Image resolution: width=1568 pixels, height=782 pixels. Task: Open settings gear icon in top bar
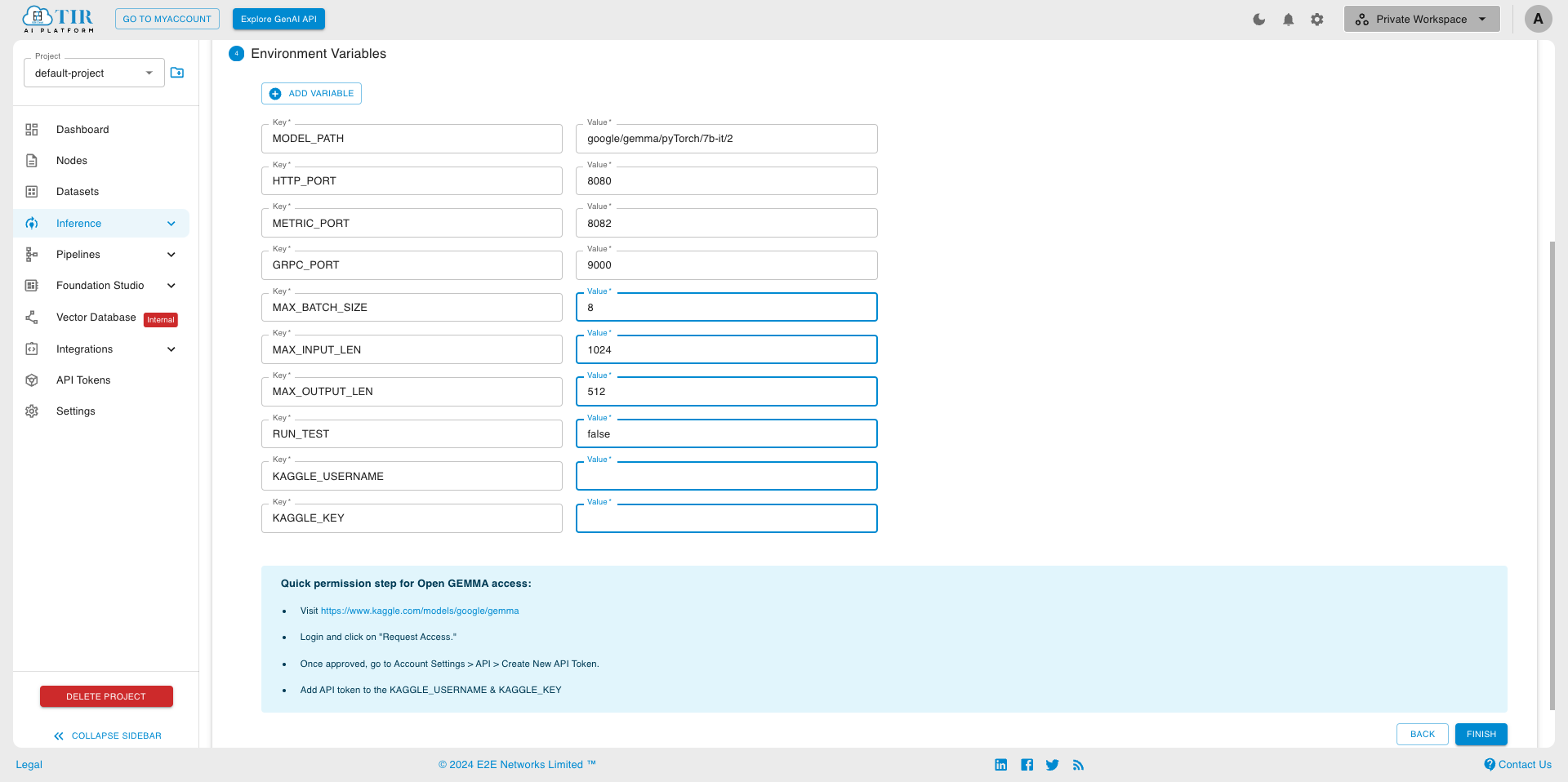click(x=1317, y=20)
